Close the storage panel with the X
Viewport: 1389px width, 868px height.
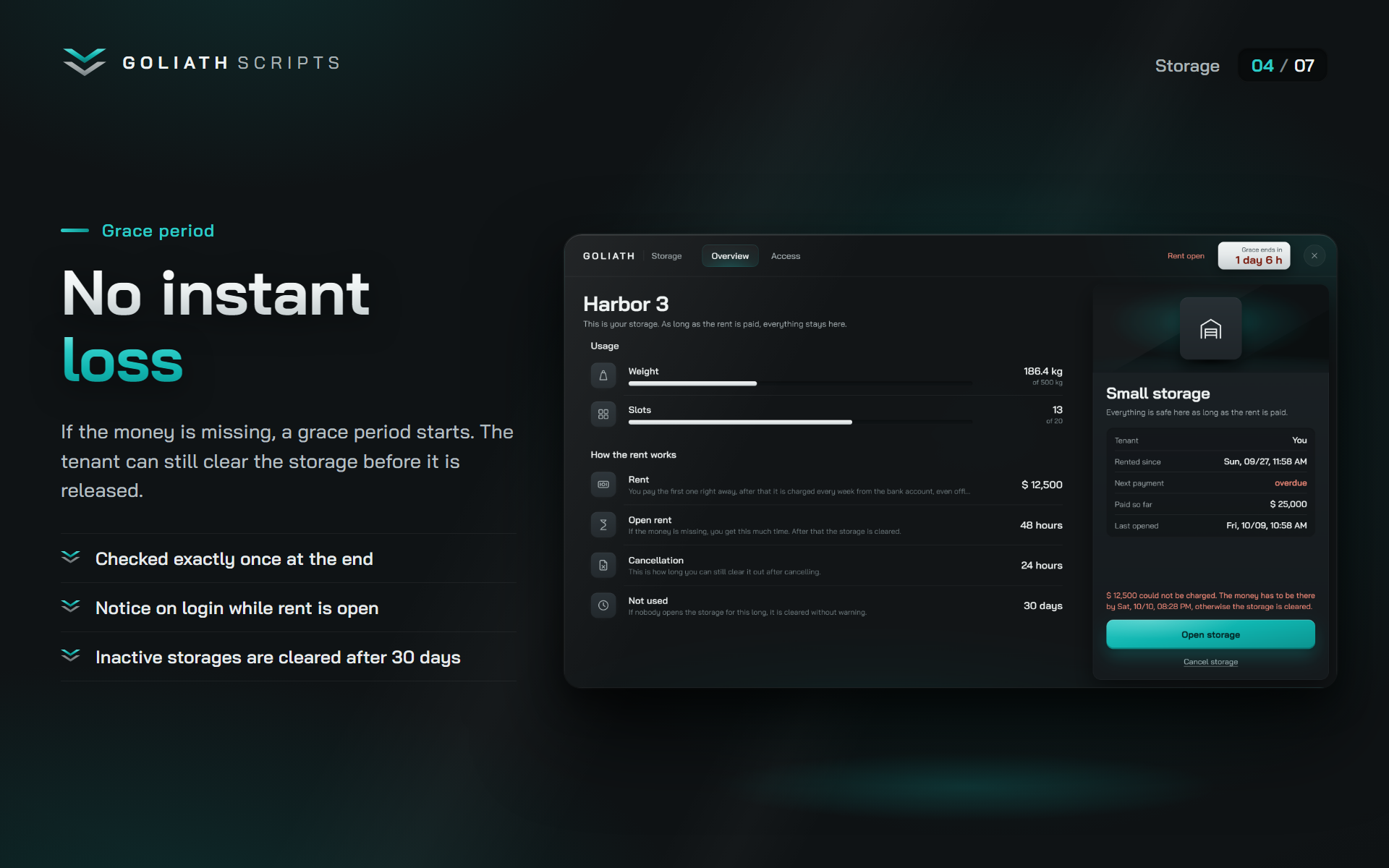click(1314, 255)
